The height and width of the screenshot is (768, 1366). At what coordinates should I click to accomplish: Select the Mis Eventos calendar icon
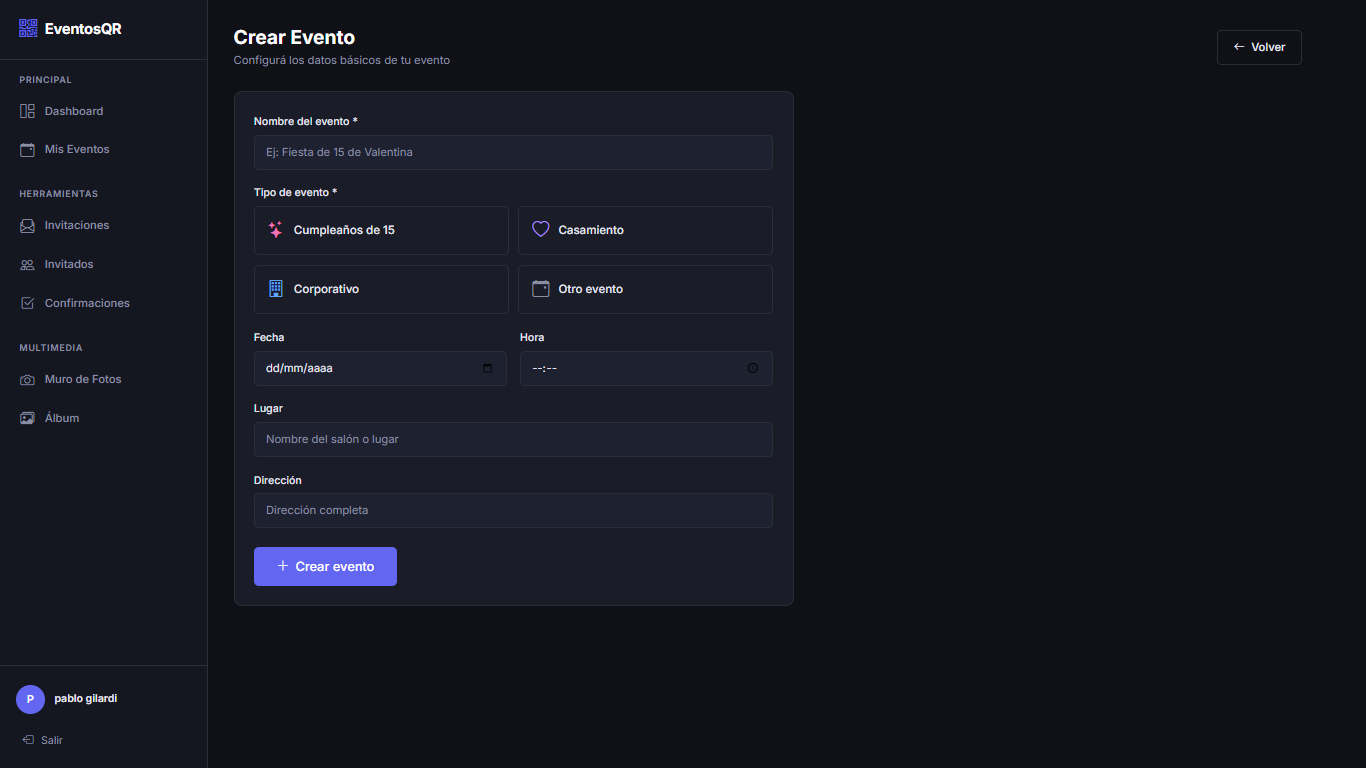pos(27,149)
